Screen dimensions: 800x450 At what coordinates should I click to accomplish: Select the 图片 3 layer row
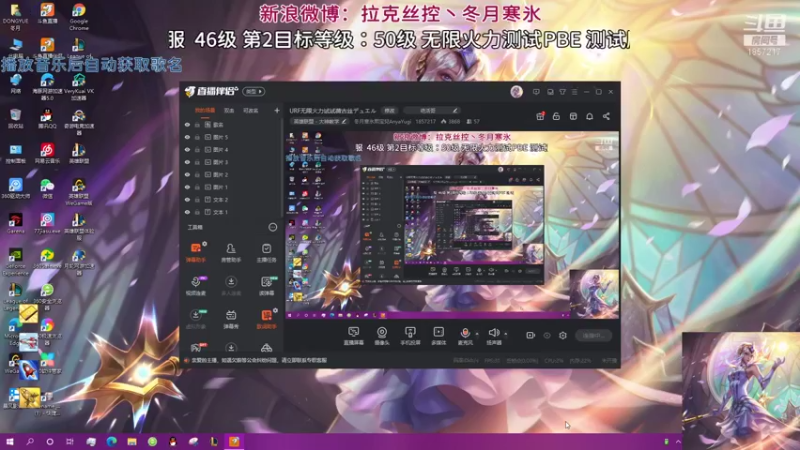click(231, 162)
